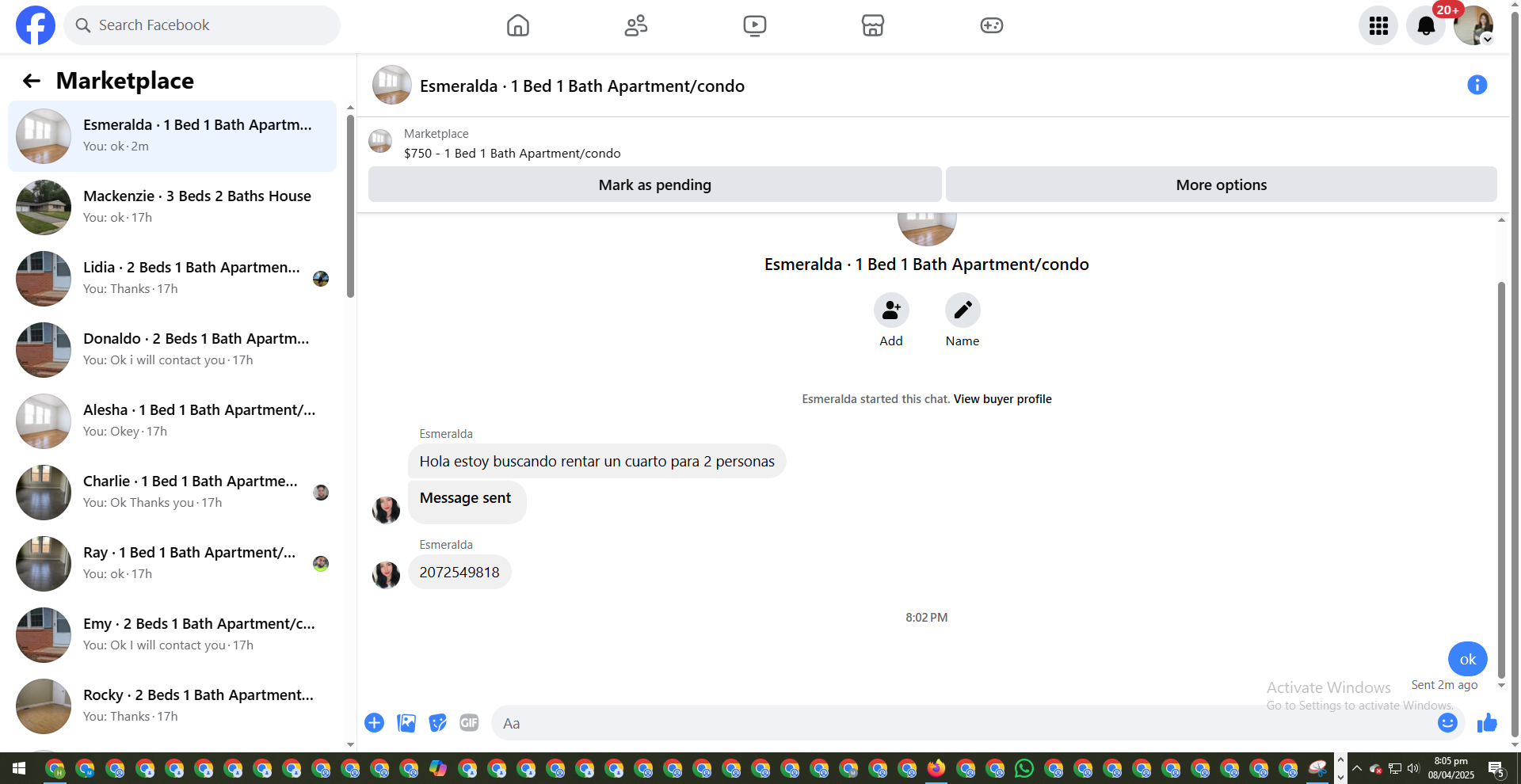The image size is (1521, 784).
Task: Click the Hola estoy buscando message bubble
Action: [597, 461]
